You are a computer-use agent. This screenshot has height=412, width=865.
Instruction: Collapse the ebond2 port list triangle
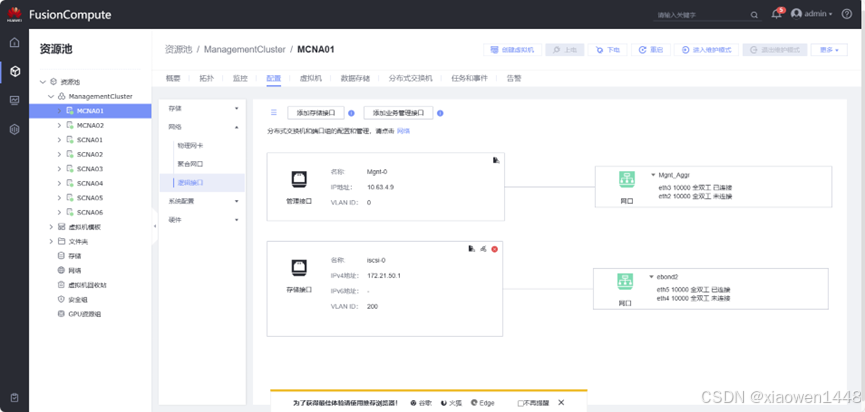(652, 276)
